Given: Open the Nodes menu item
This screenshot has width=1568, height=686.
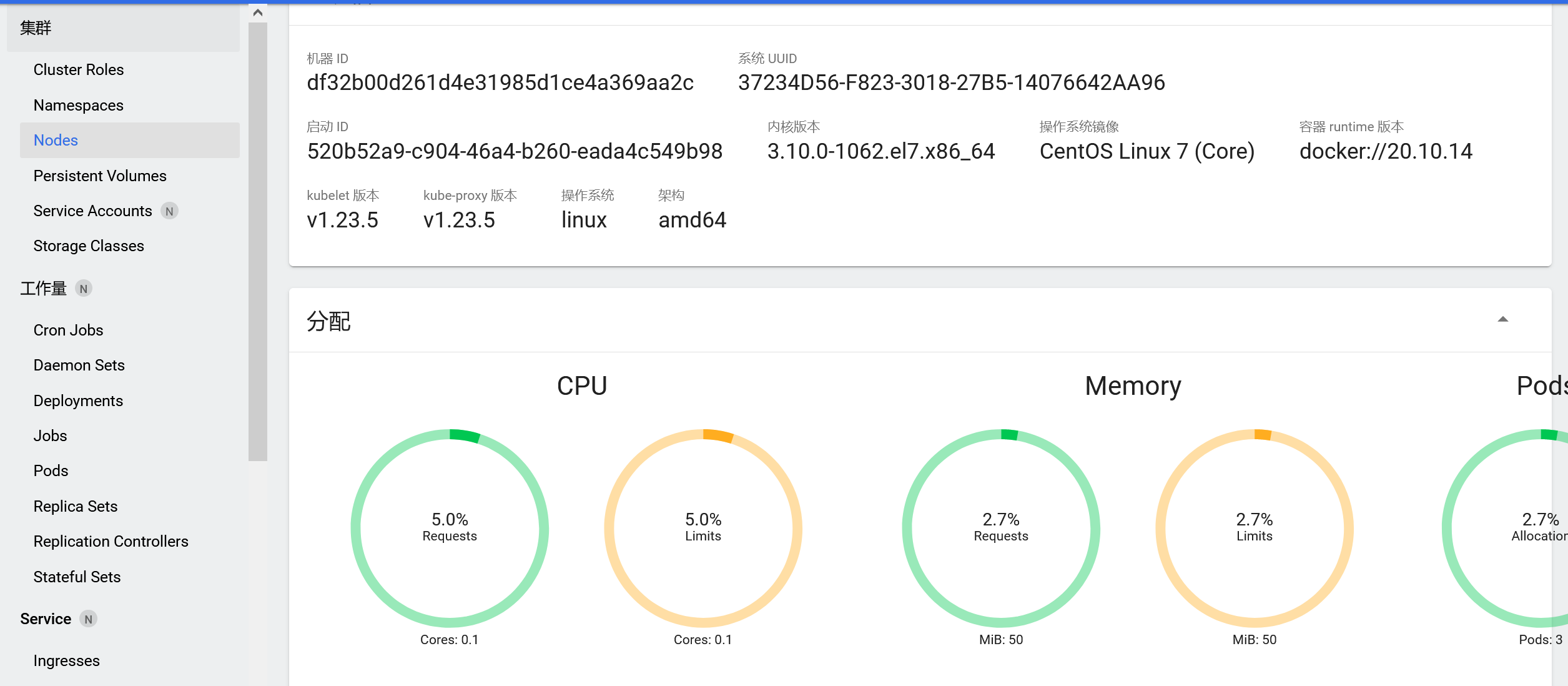Looking at the screenshot, I should (56, 141).
